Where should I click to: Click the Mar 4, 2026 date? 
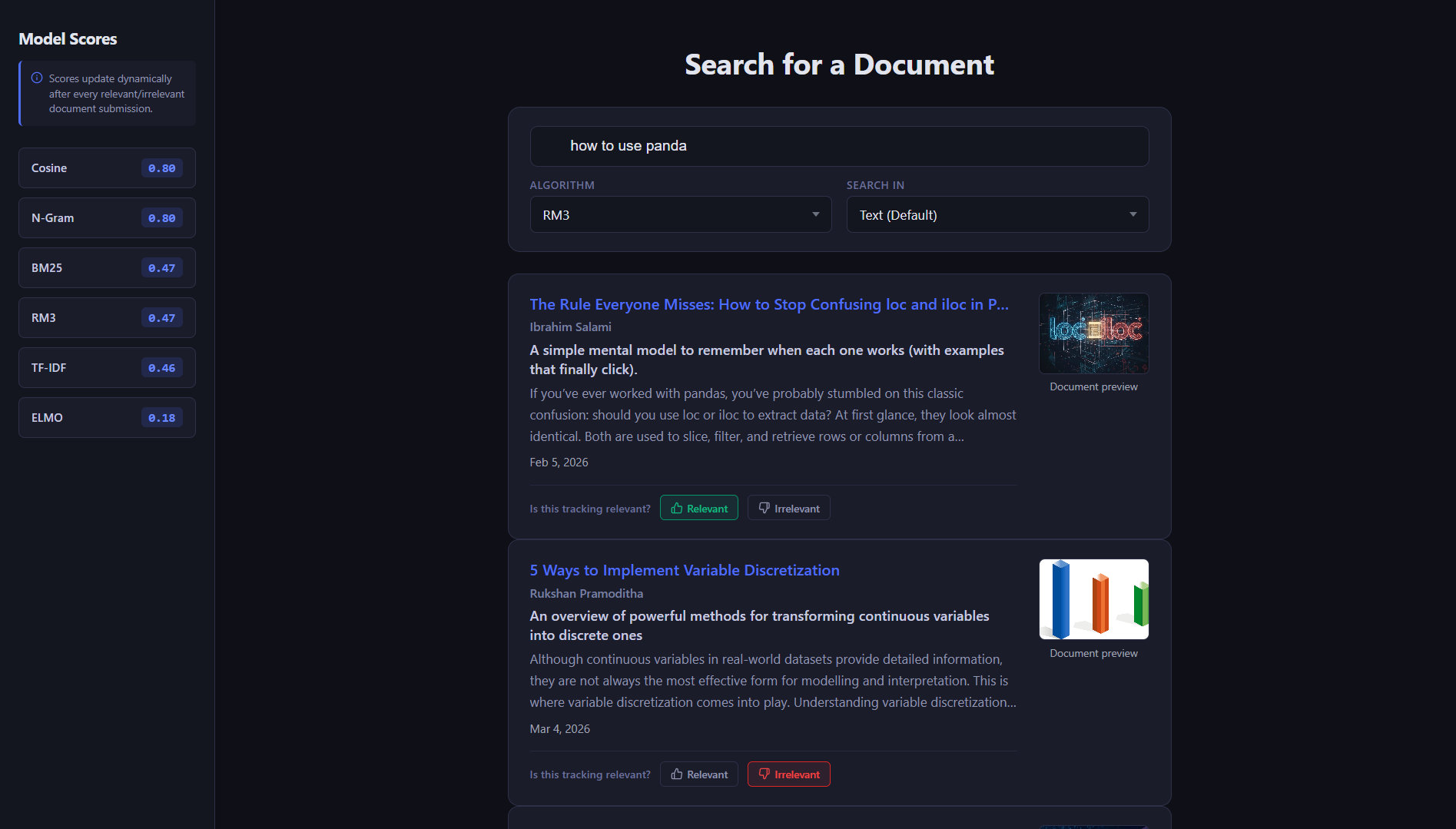click(559, 728)
